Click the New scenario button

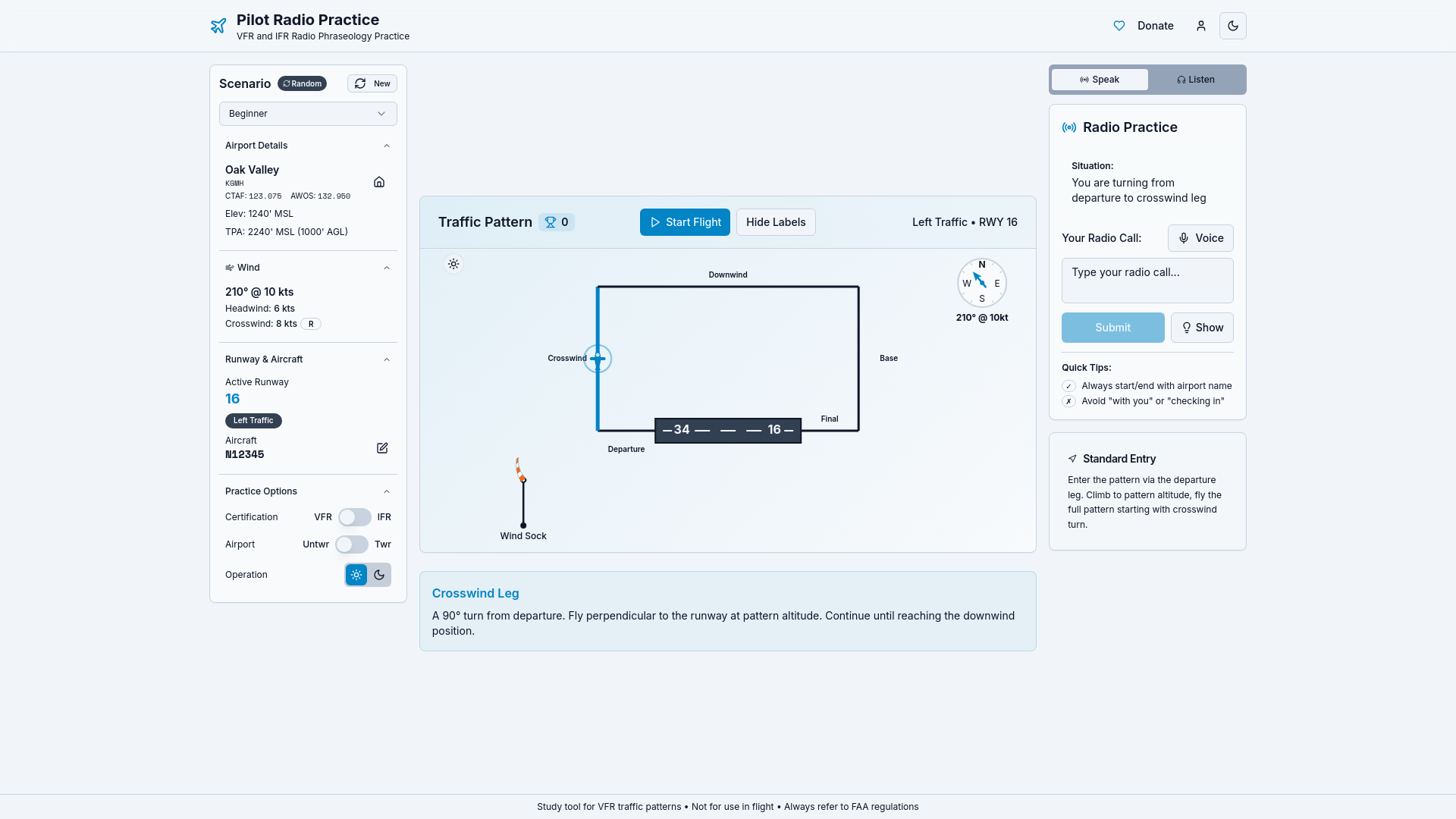(372, 83)
